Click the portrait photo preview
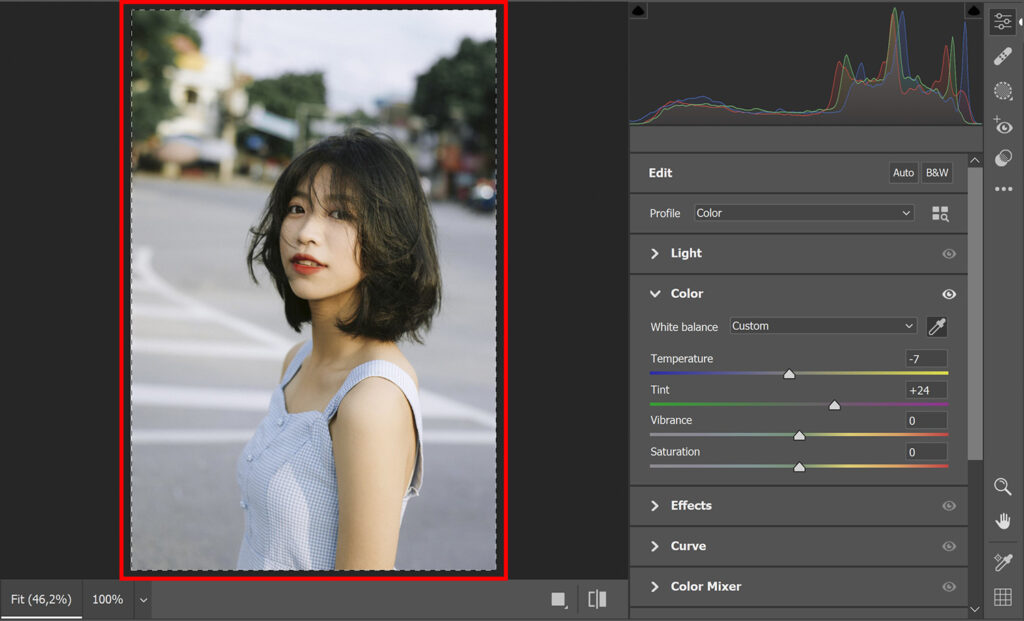This screenshot has height=621, width=1024. [x=313, y=290]
